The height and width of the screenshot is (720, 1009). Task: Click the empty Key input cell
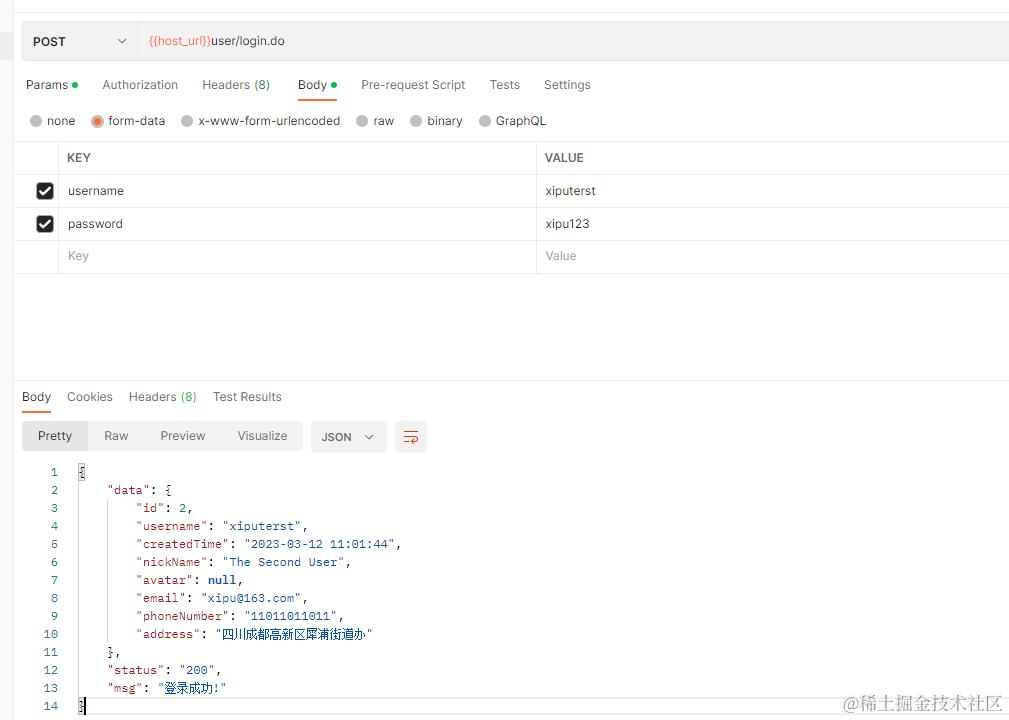tap(297, 257)
